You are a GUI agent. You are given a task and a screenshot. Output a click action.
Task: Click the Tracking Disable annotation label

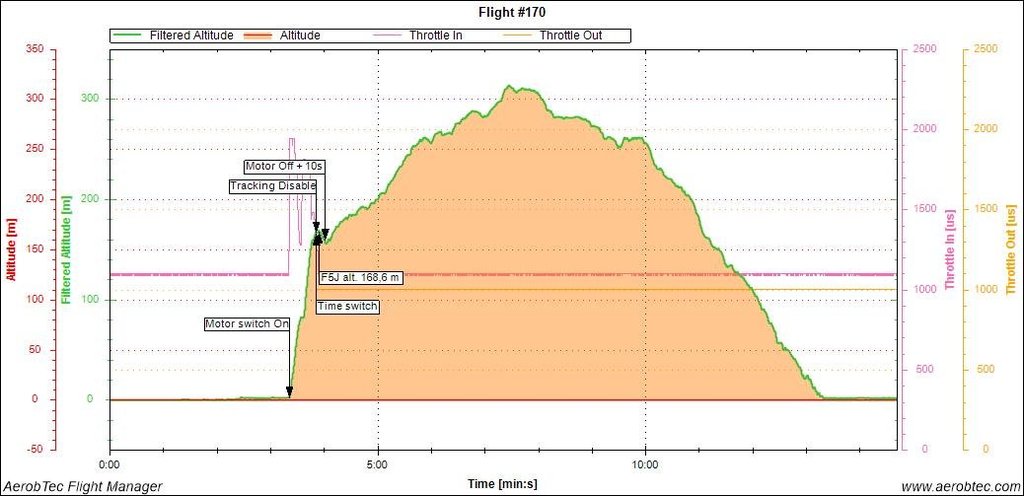[x=273, y=186]
